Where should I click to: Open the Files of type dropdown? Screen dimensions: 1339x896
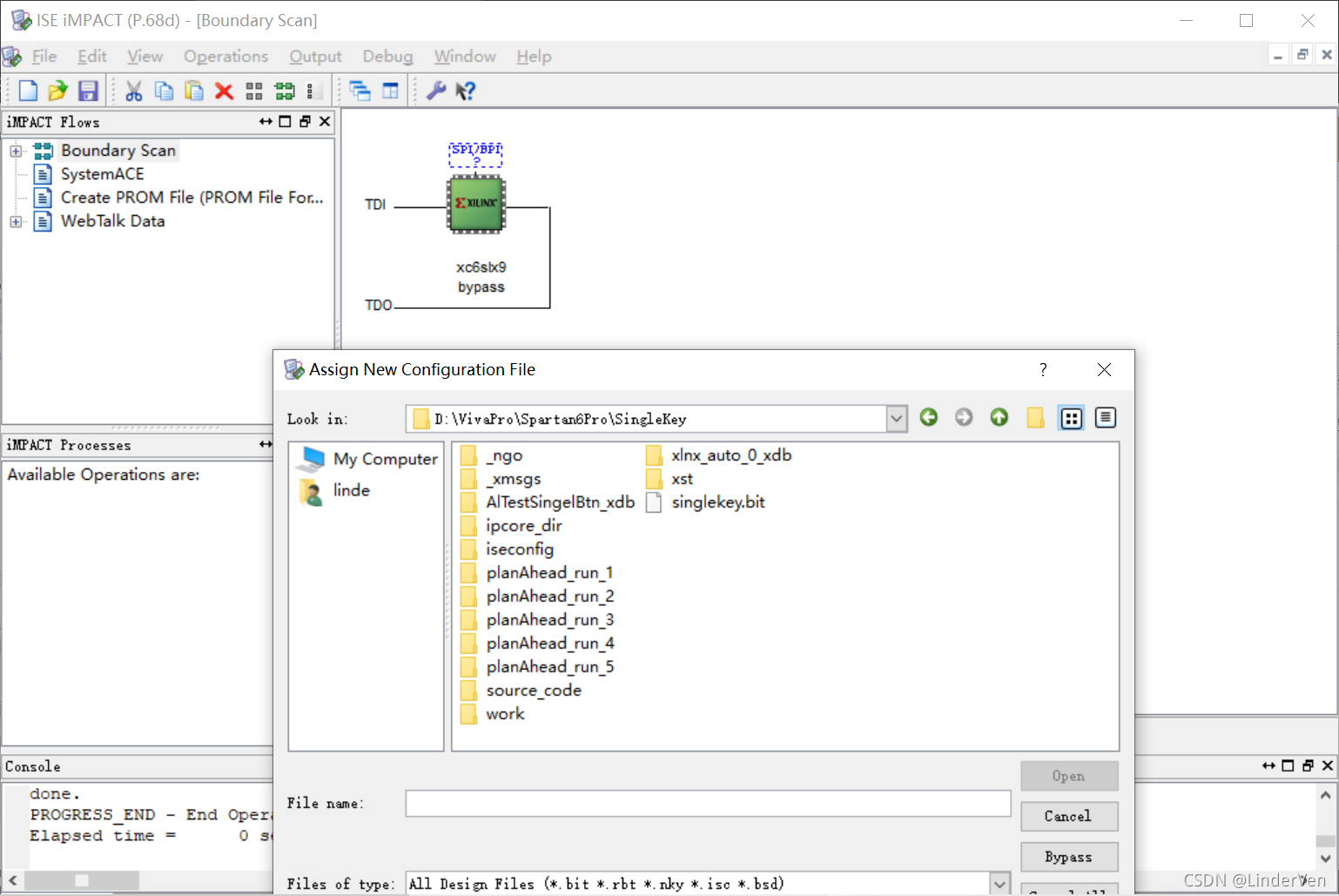click(x=999, y=884)
